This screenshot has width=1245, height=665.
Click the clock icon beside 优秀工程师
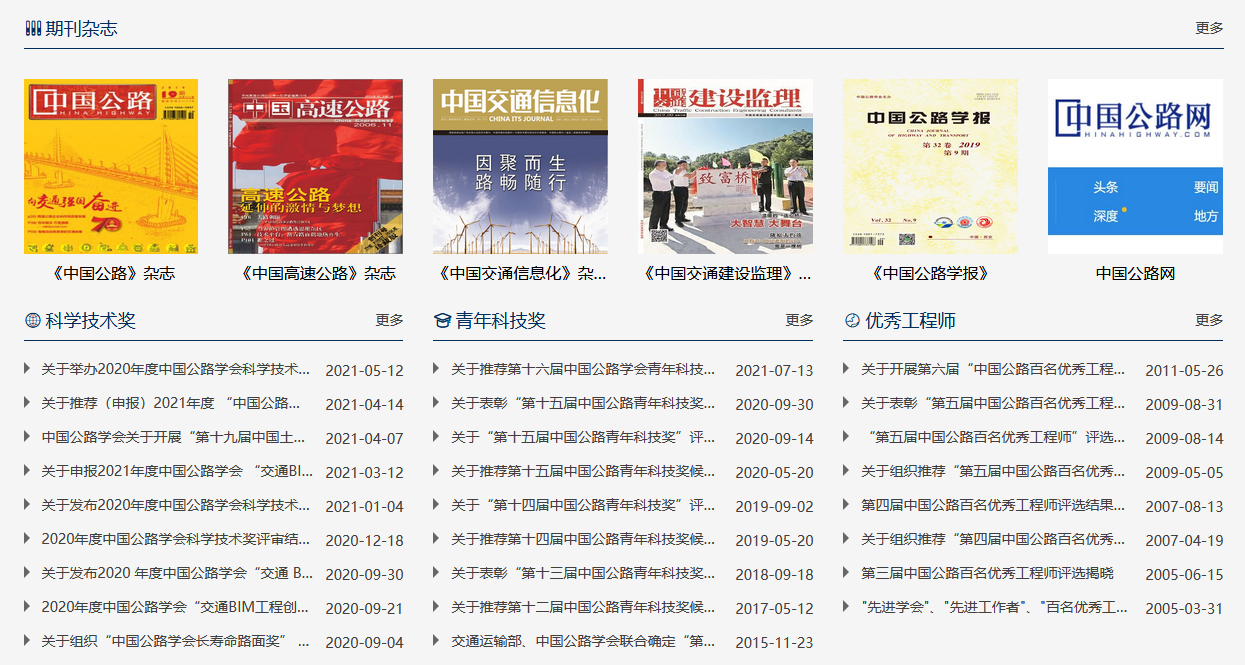click(852, 320)
